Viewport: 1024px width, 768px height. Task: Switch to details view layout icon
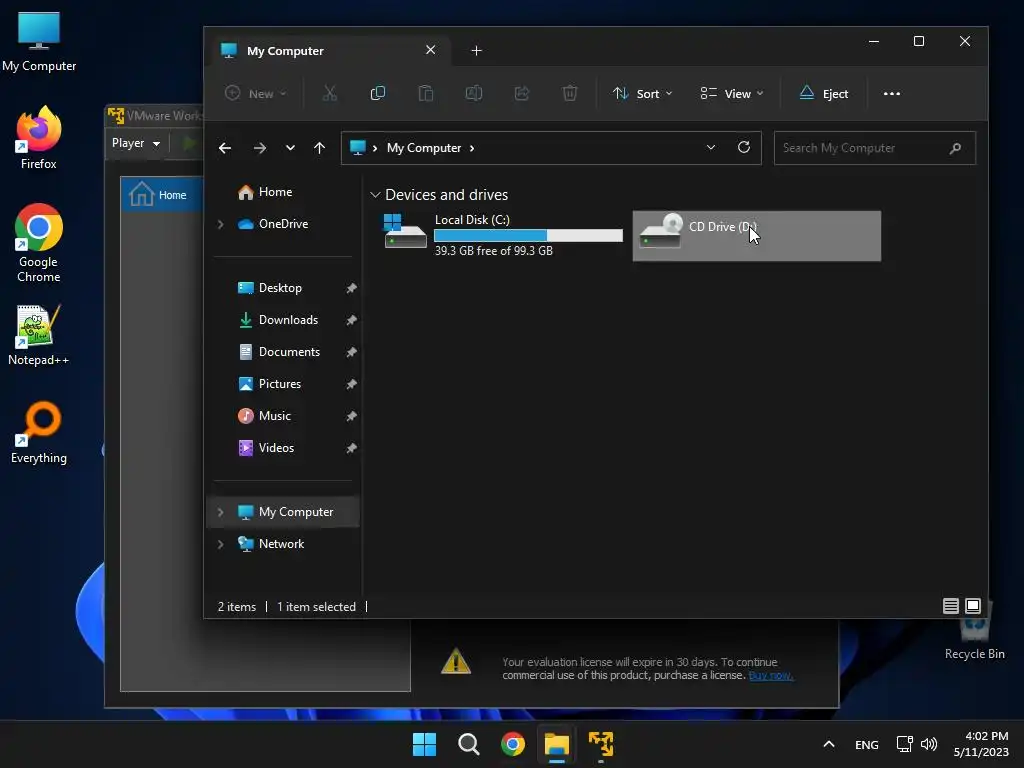pos(950,606)
